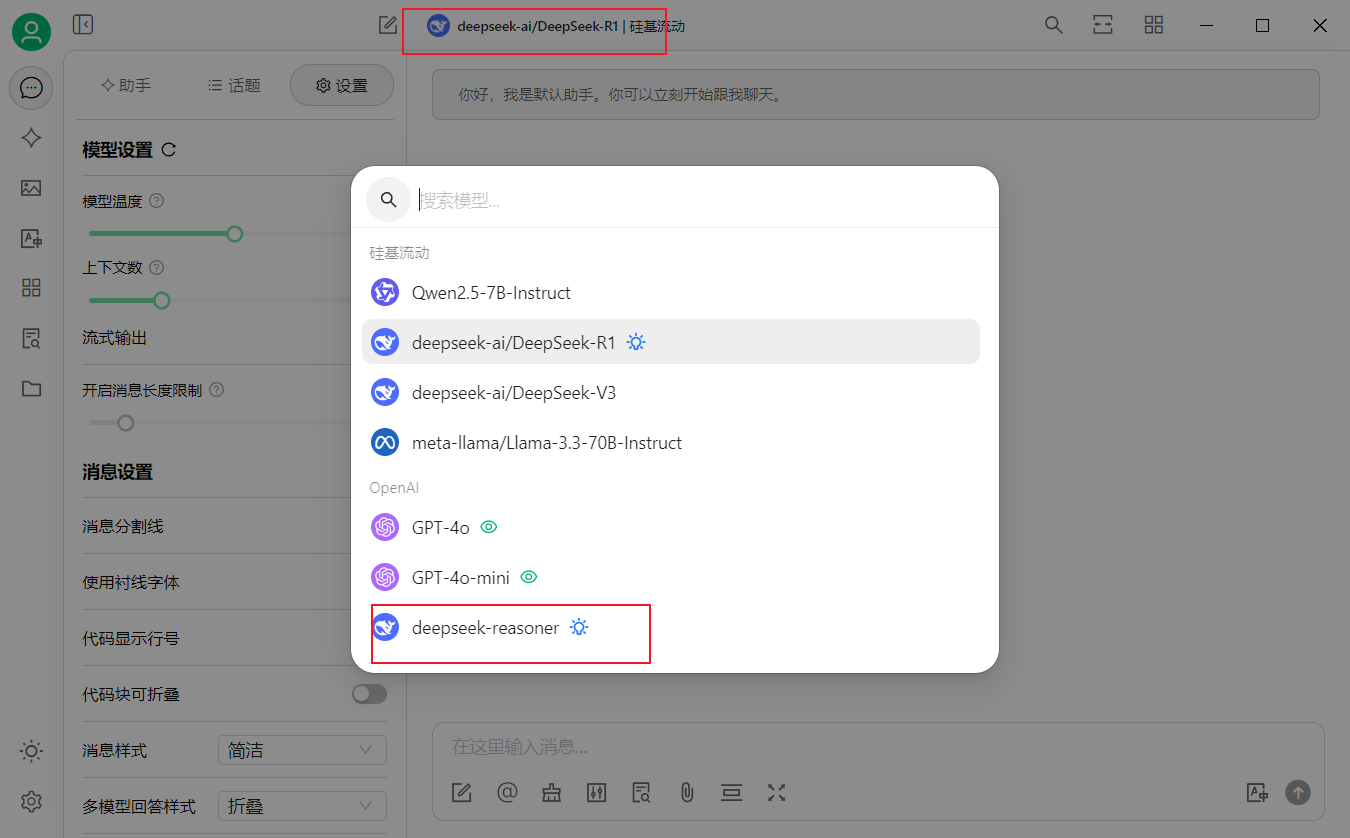Click the 上下文数 slider handle

pyautogui.click(x=161, y=300)
